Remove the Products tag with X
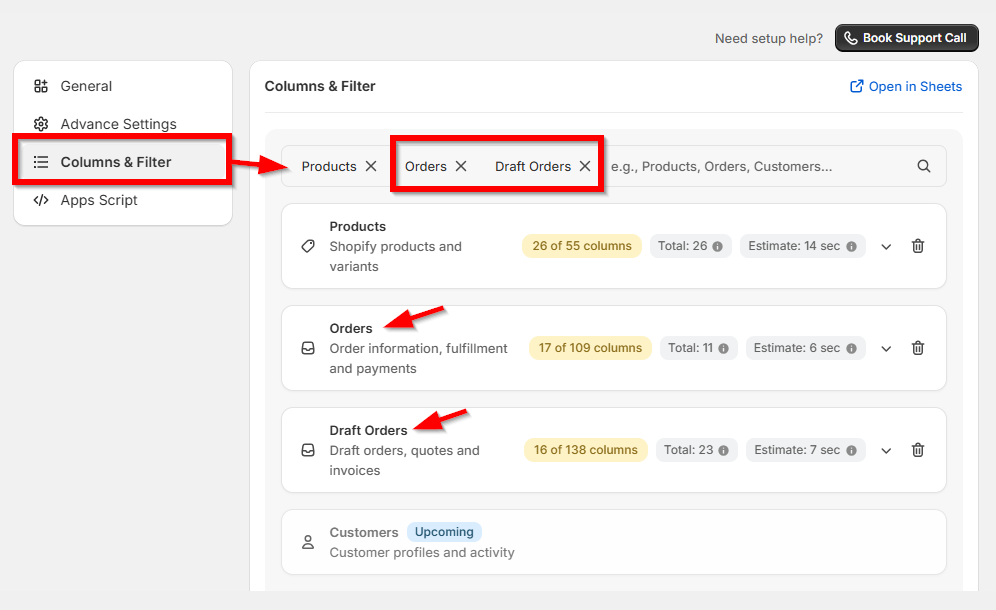 371,166
